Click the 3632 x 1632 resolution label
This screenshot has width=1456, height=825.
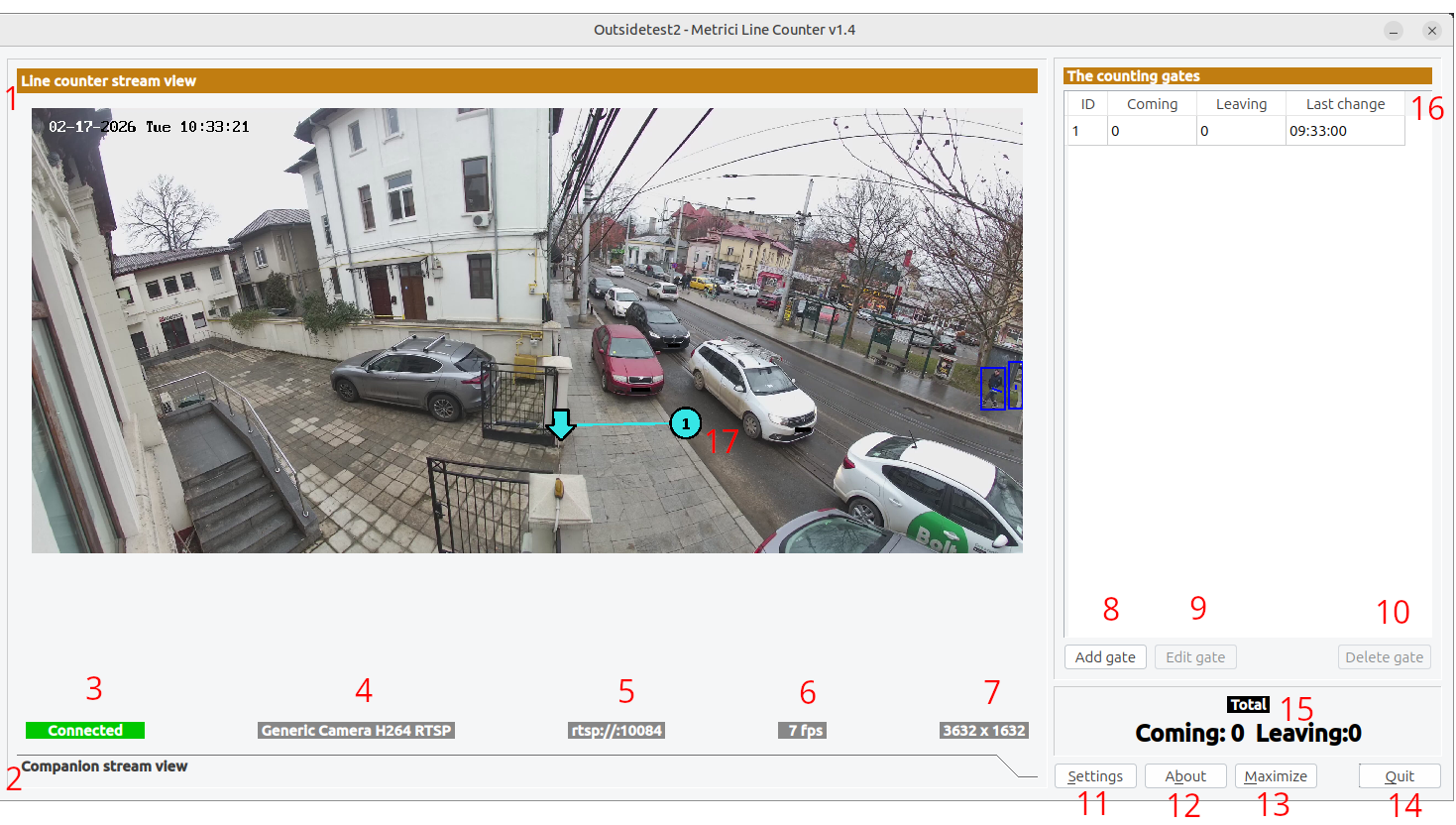click(x=984, y=731)
